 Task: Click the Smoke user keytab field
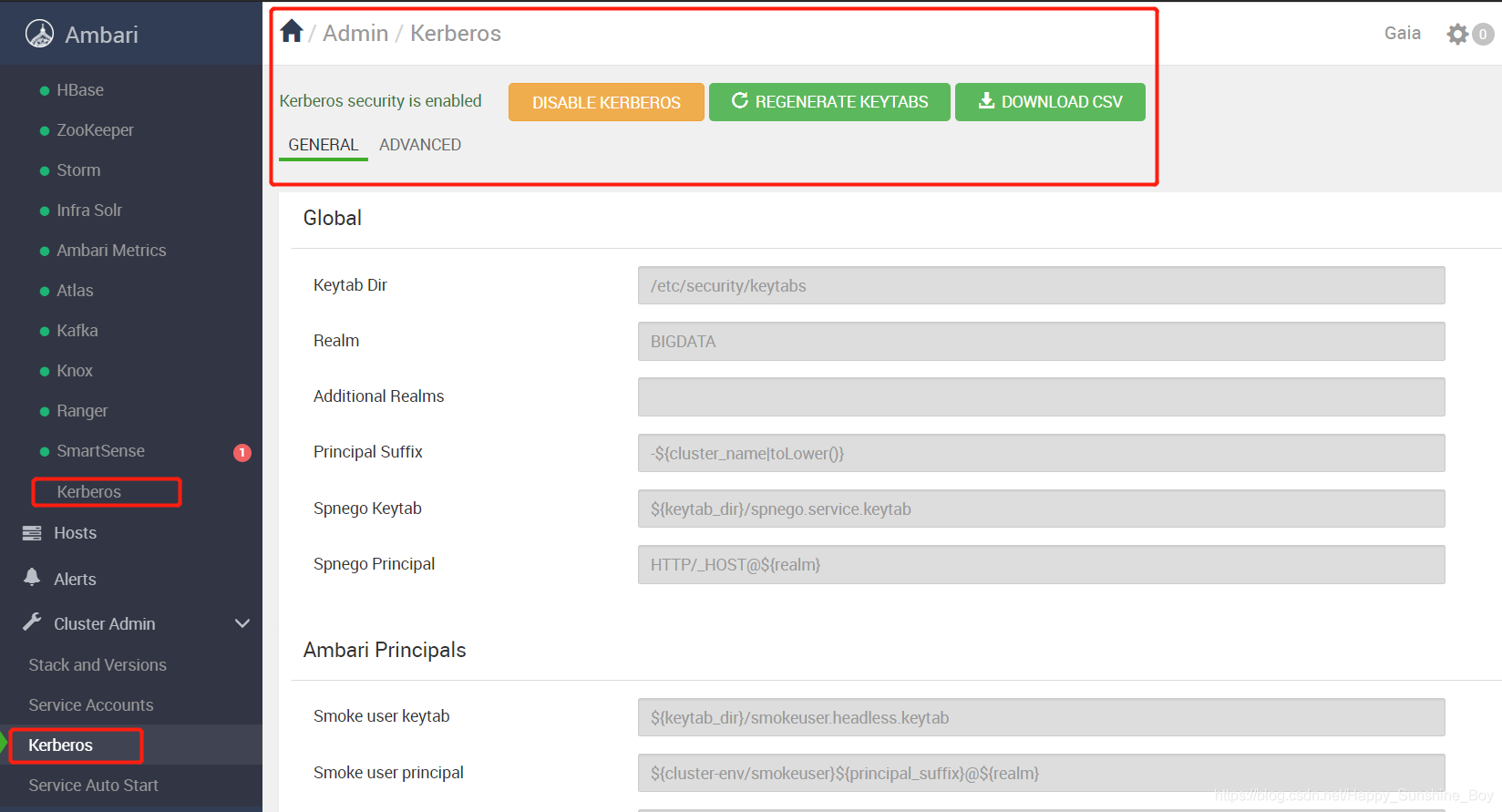pyautogui.click(x=1042, y=717)
